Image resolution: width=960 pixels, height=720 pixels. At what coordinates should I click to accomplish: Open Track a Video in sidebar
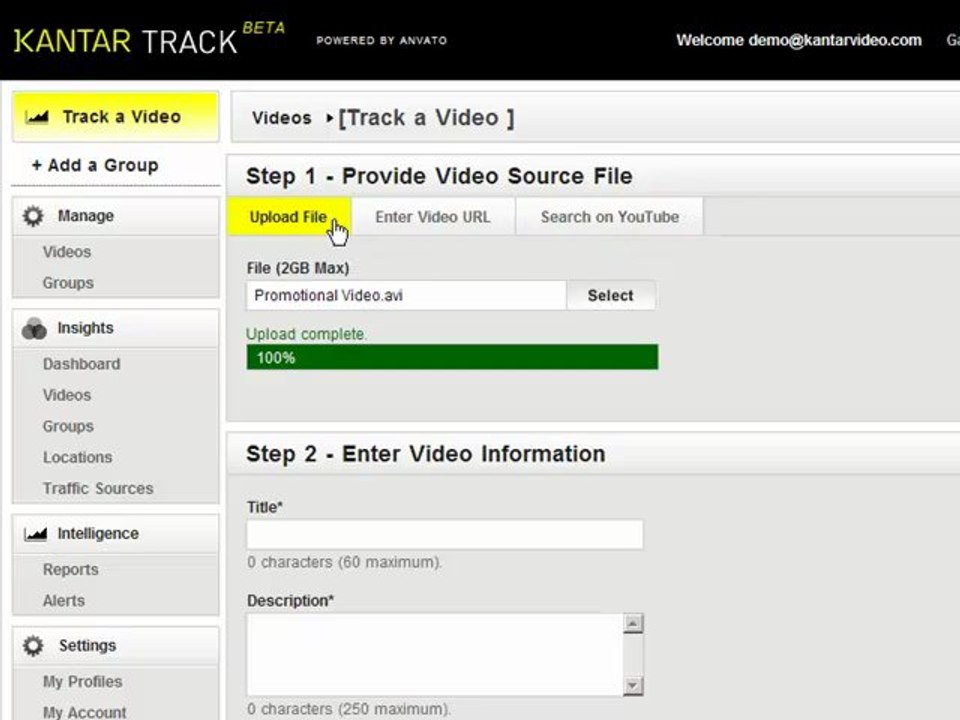(116, 117)
